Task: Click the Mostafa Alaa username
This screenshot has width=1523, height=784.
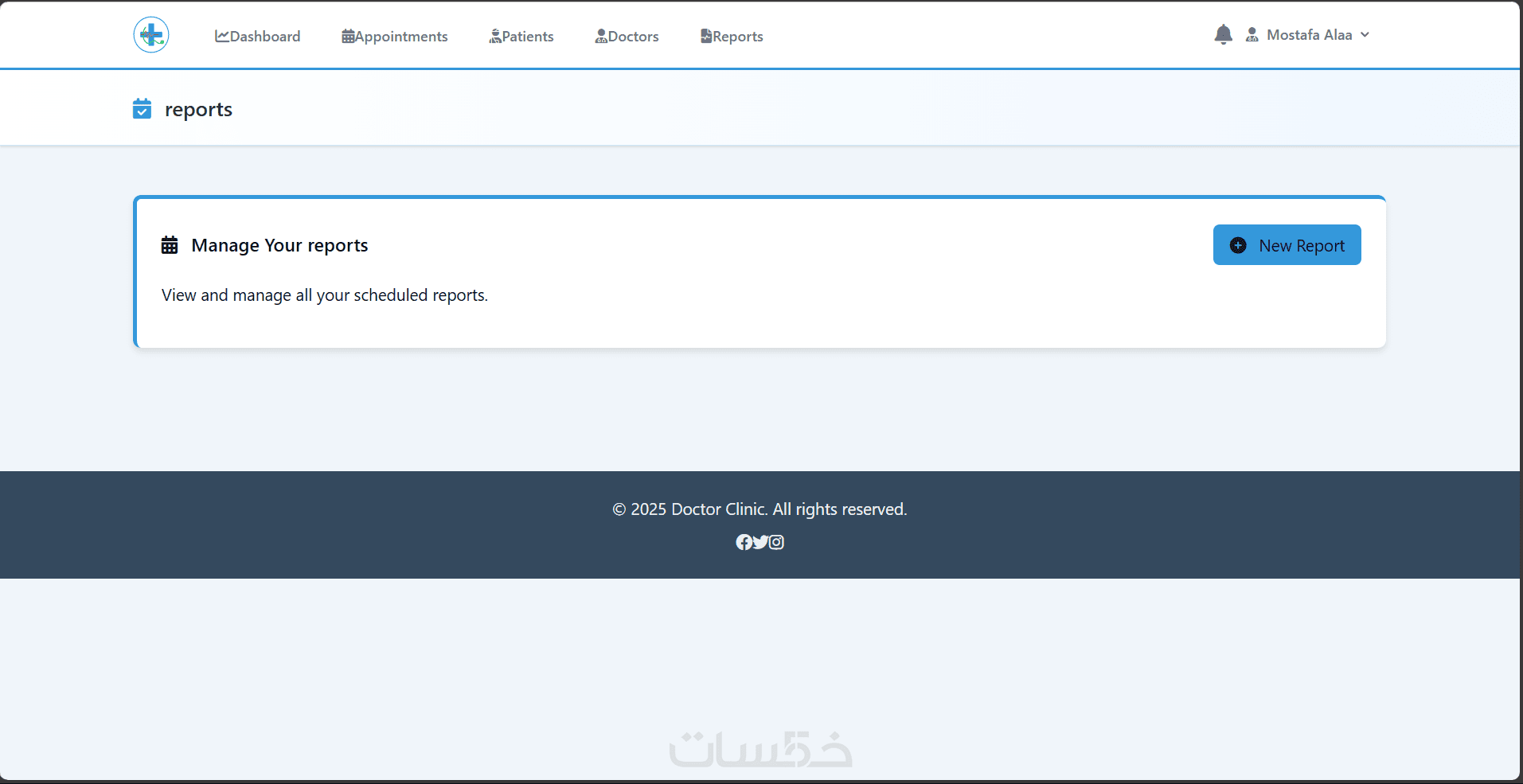Action: pos(1310,35)
